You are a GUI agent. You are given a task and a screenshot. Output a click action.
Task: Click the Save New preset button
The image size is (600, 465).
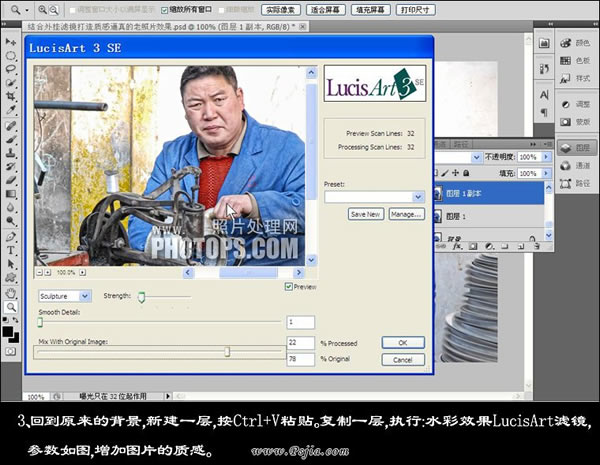click(365, 214)
